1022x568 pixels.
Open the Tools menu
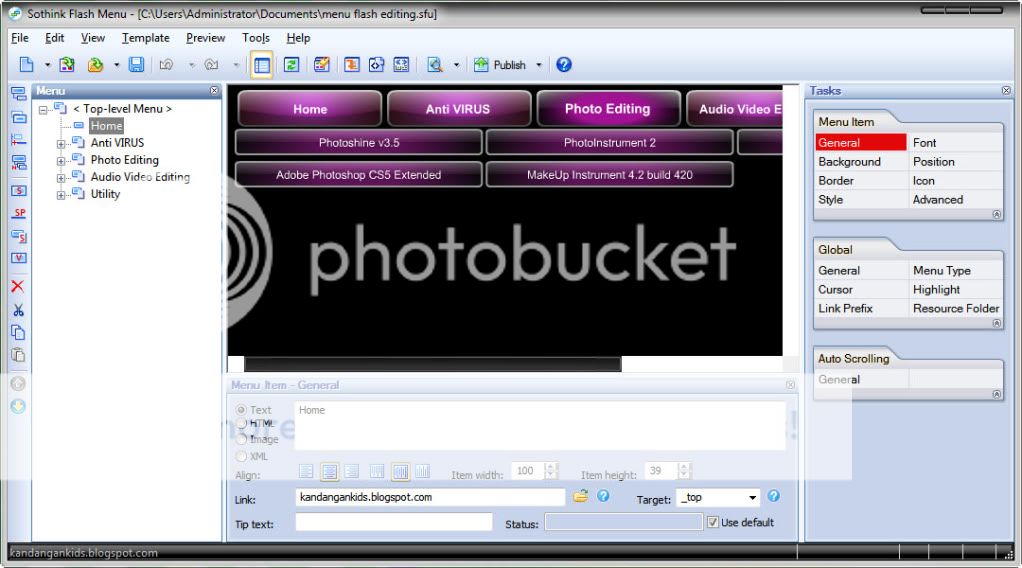(x=256, y=38)
